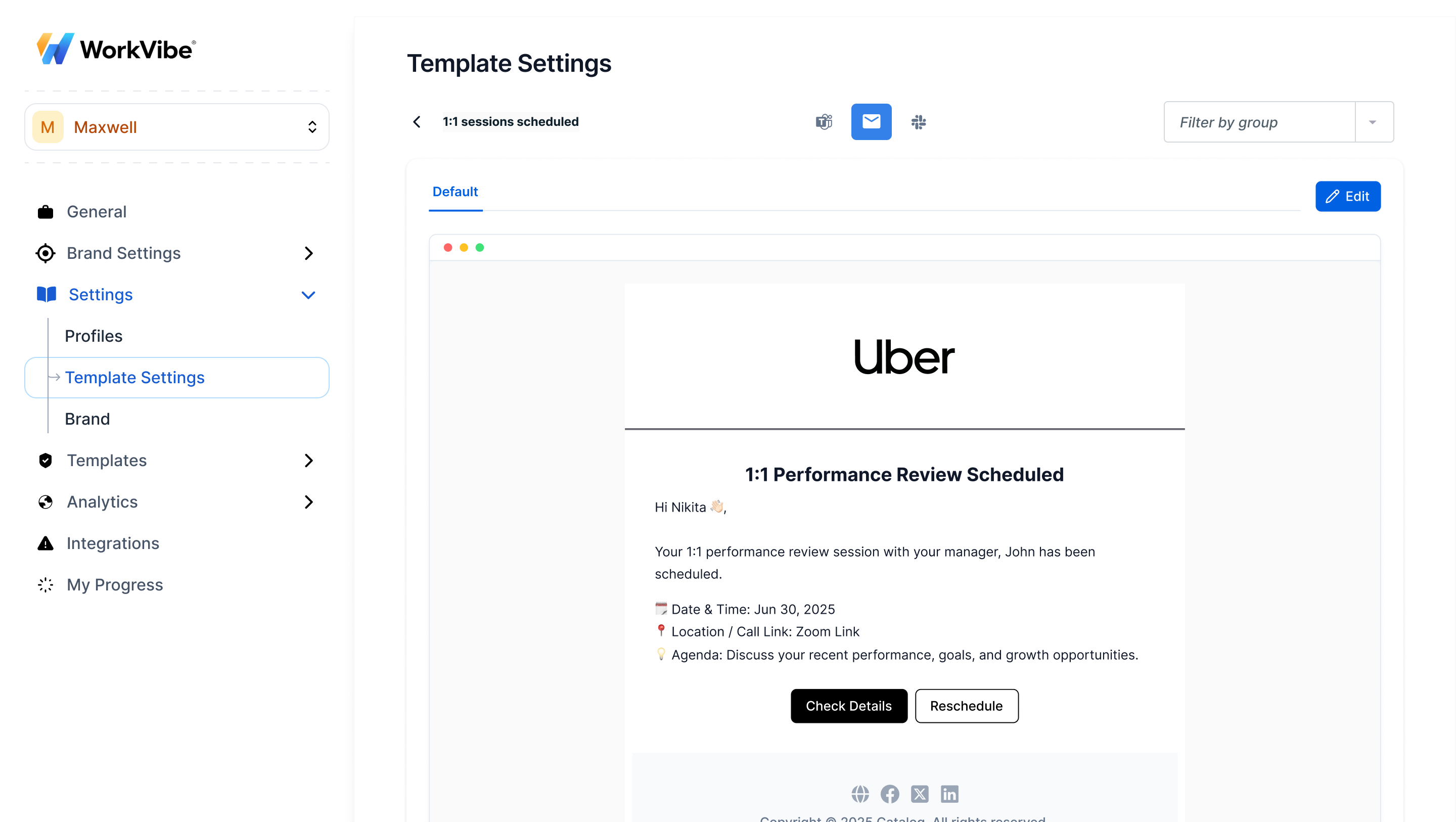This screenshot has height=822, width=1456.
Task: Go back using the left arrow
Action: point(417,121)
